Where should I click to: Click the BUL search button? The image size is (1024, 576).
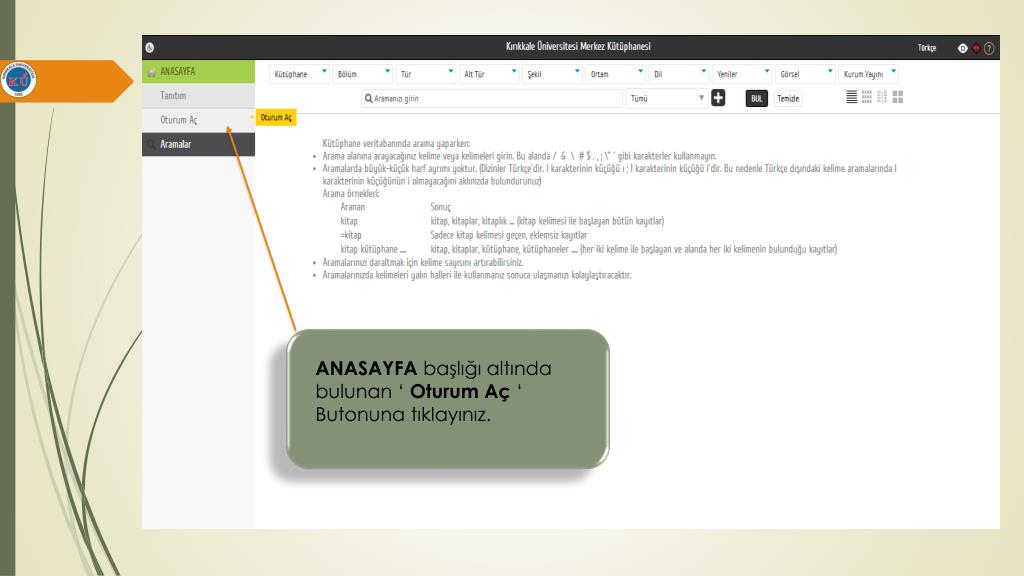[756, 99]
